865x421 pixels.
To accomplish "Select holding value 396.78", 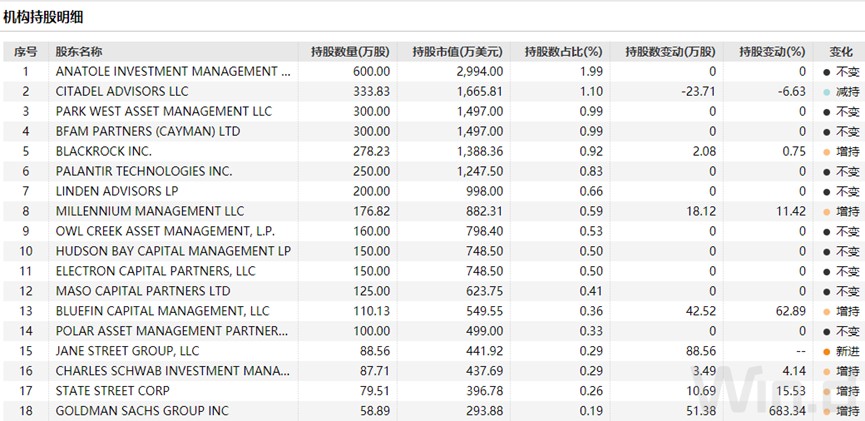I will tap(484, 391).
